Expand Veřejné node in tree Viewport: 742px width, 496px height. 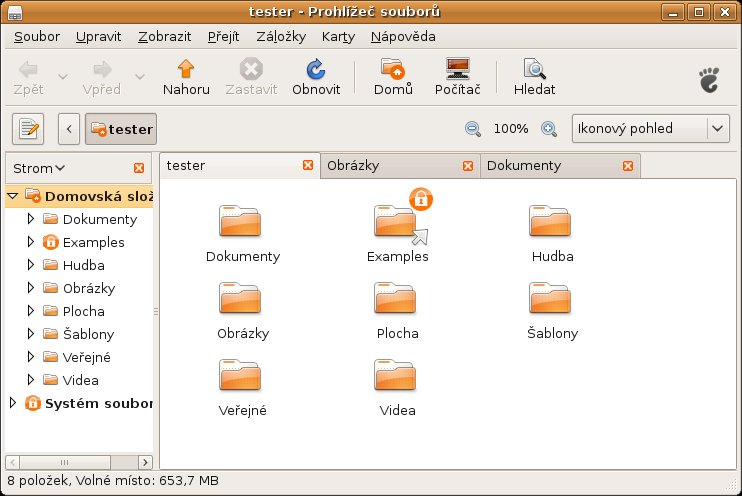click(x=31, y=356)
